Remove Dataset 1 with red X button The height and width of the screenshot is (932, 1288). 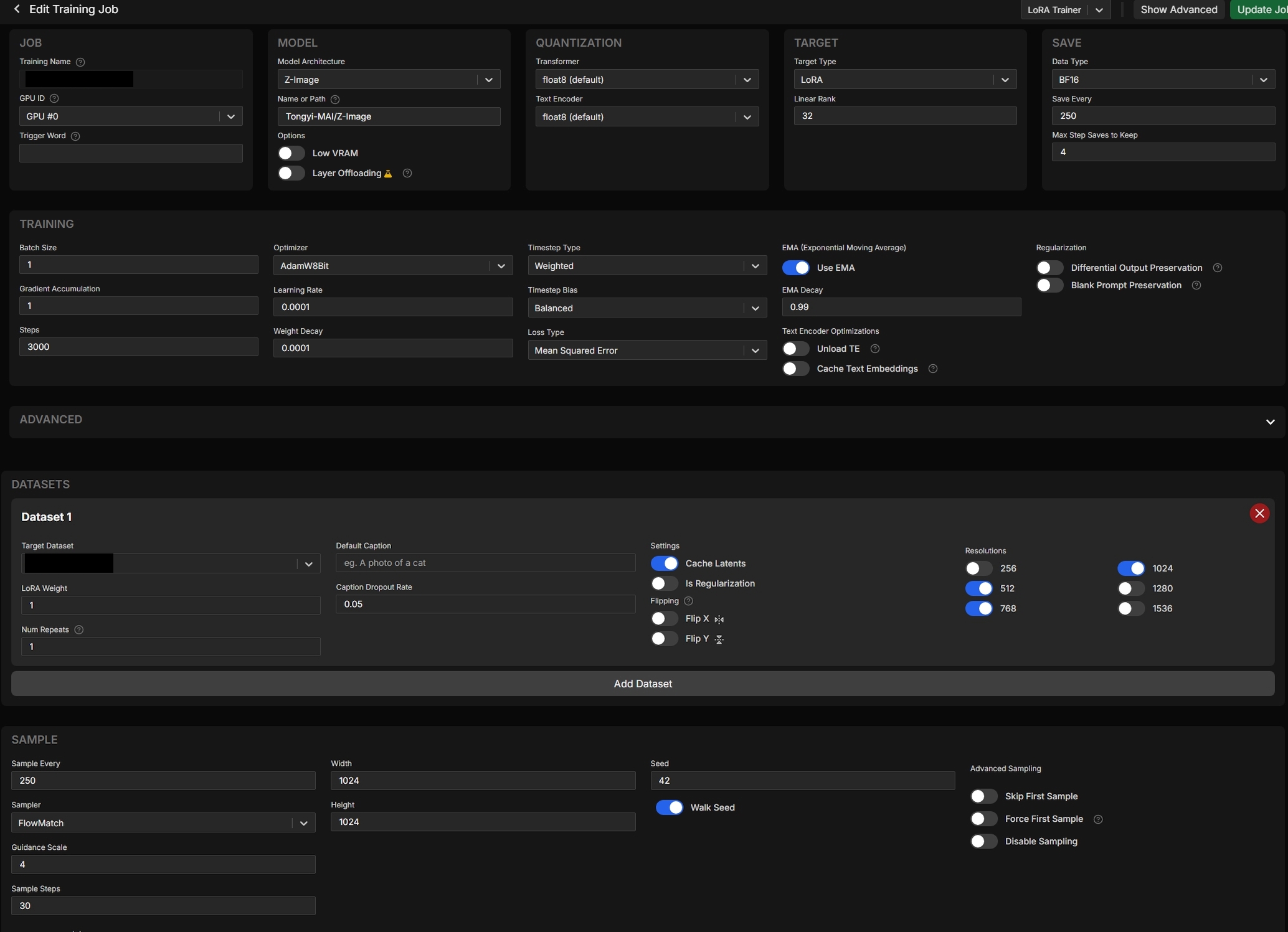click(1259, 514)
